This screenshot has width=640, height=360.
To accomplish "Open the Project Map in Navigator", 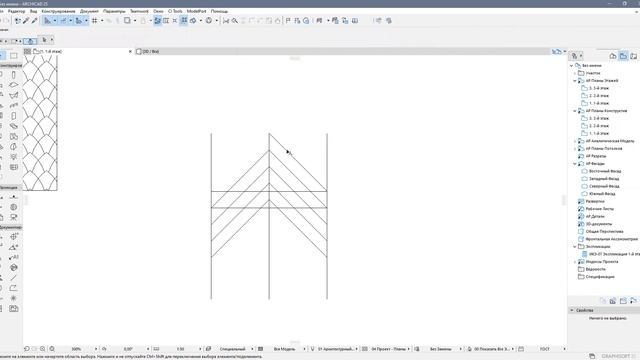I will (x=613, y=56).
